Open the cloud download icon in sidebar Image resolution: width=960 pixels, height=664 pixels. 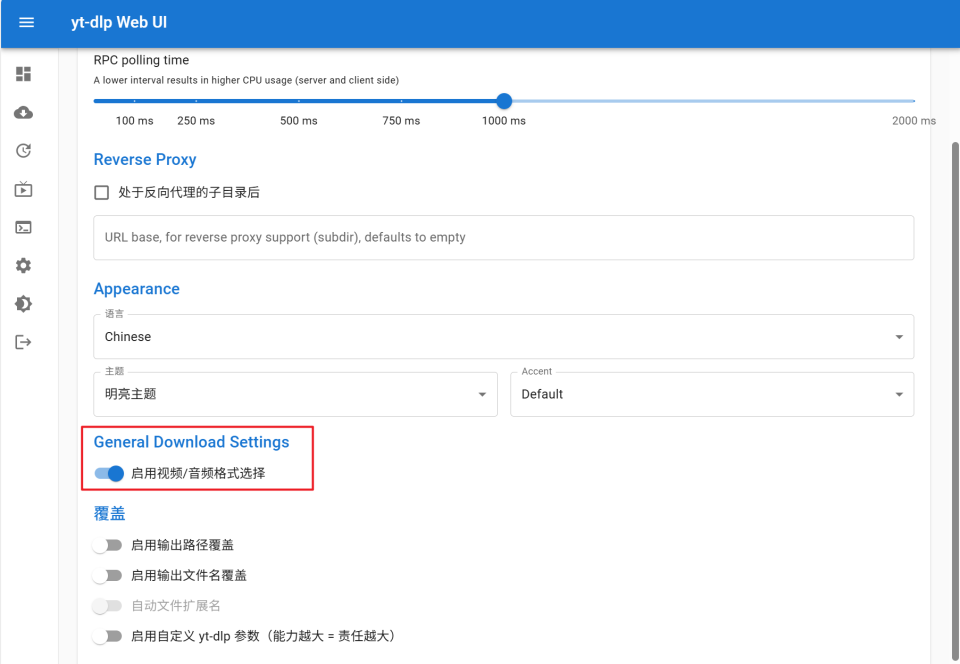pos(23,113)
